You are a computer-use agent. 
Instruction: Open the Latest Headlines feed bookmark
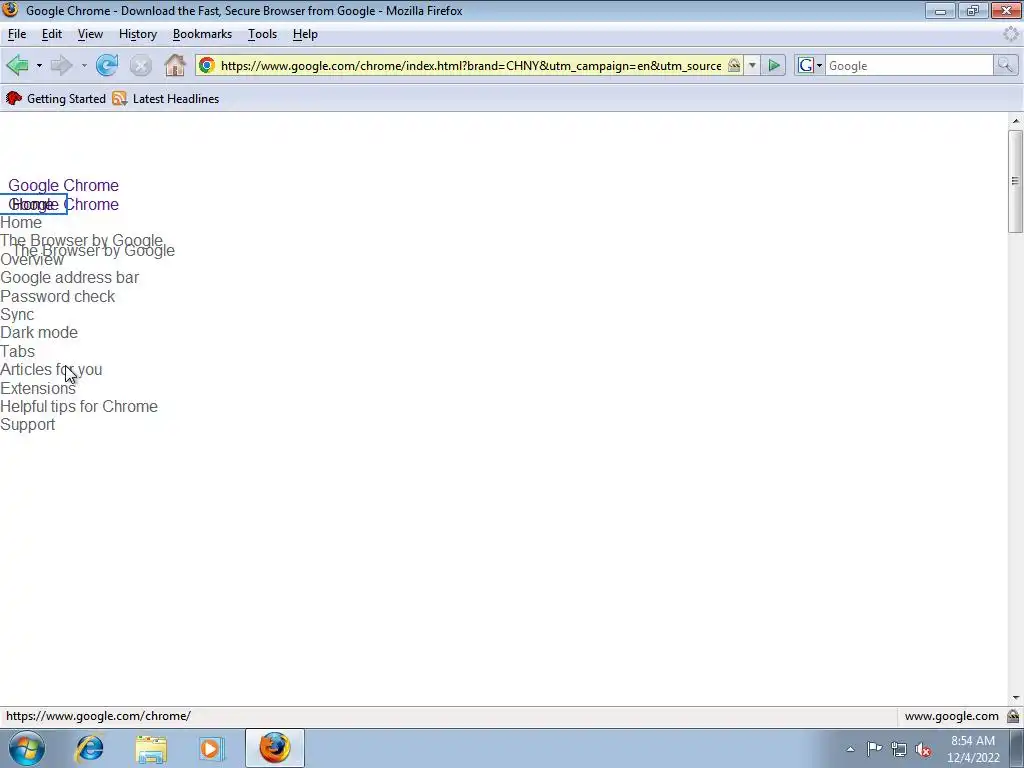(x=166, y=99)
